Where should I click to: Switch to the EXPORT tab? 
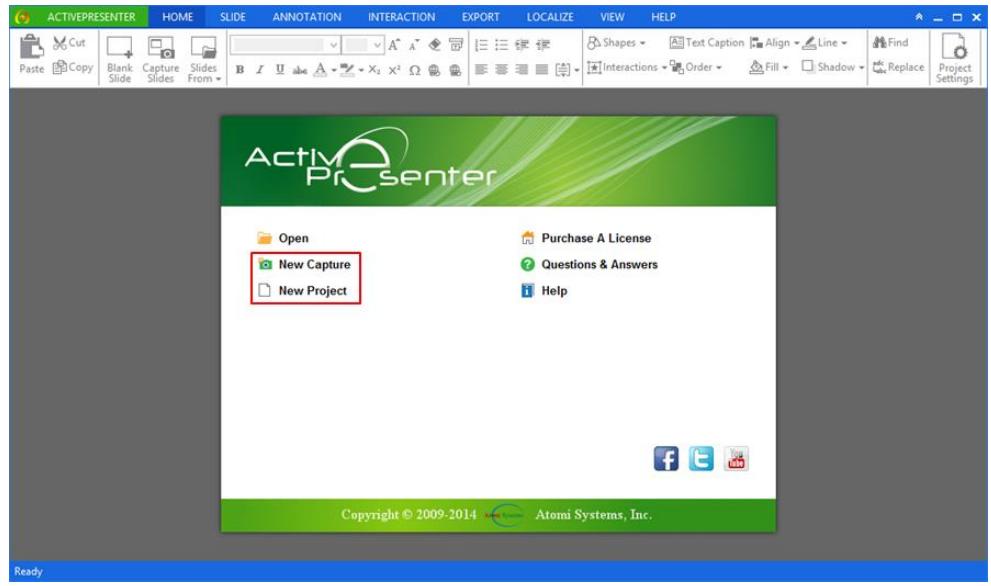[x=480, y=17]
